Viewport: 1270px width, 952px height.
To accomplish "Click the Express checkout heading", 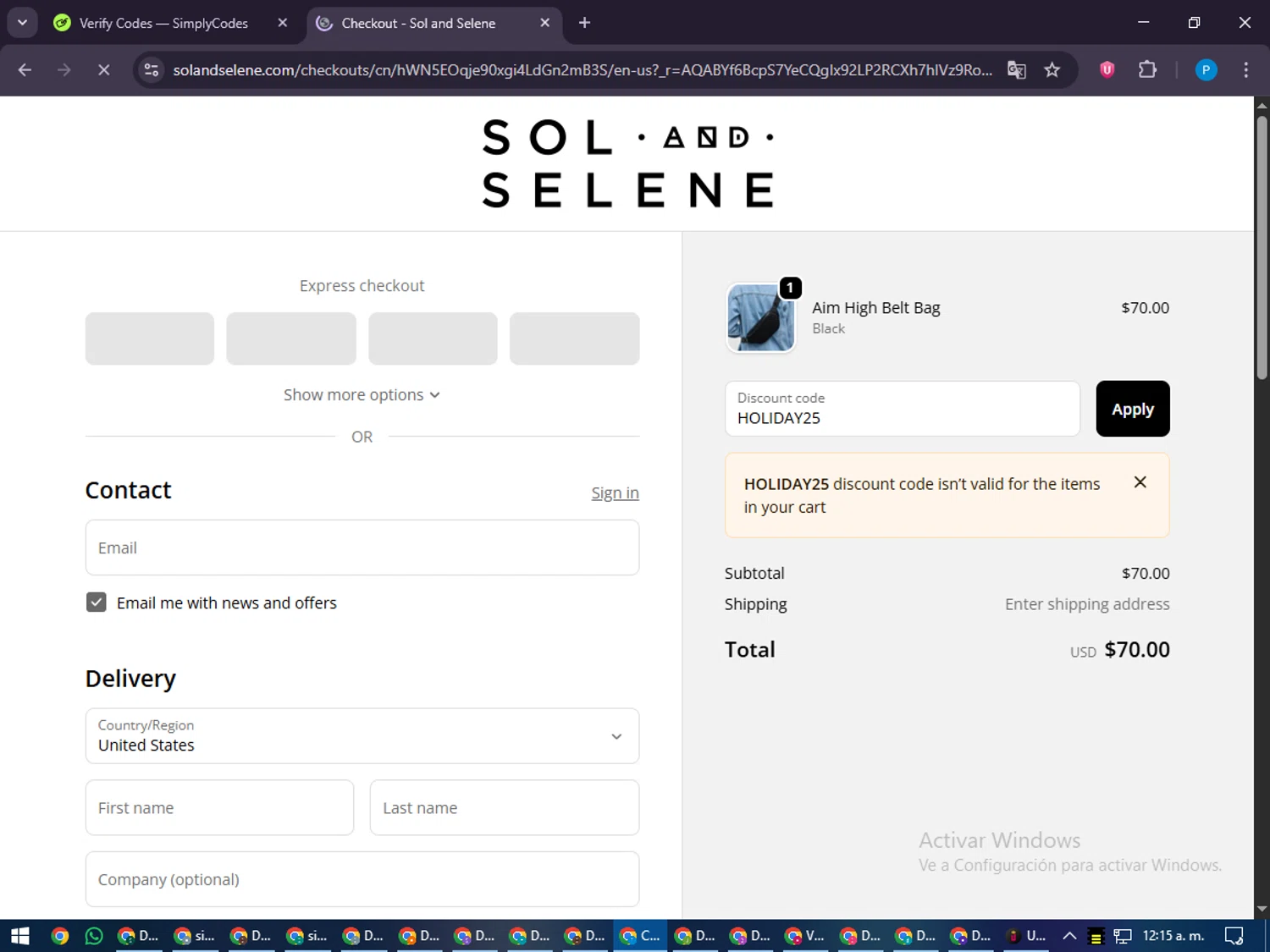I will click(362, 286).
